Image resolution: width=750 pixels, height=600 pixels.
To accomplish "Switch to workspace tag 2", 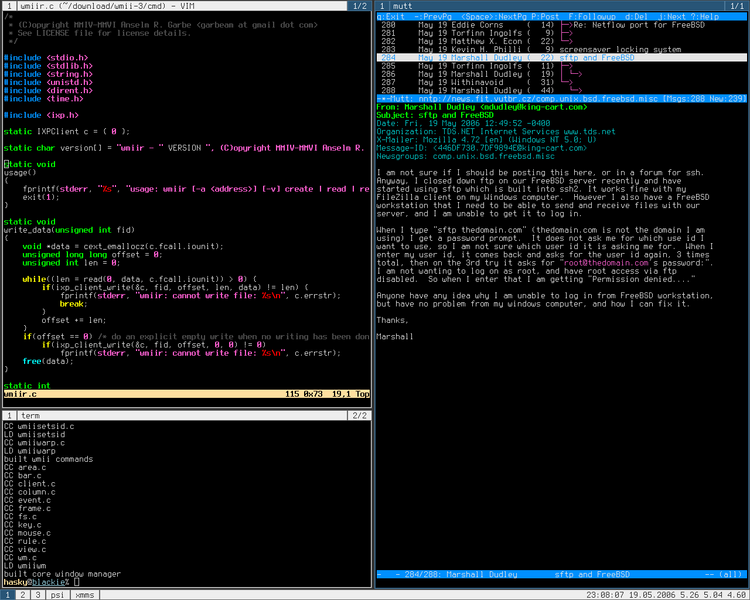I will click(22, 595).
